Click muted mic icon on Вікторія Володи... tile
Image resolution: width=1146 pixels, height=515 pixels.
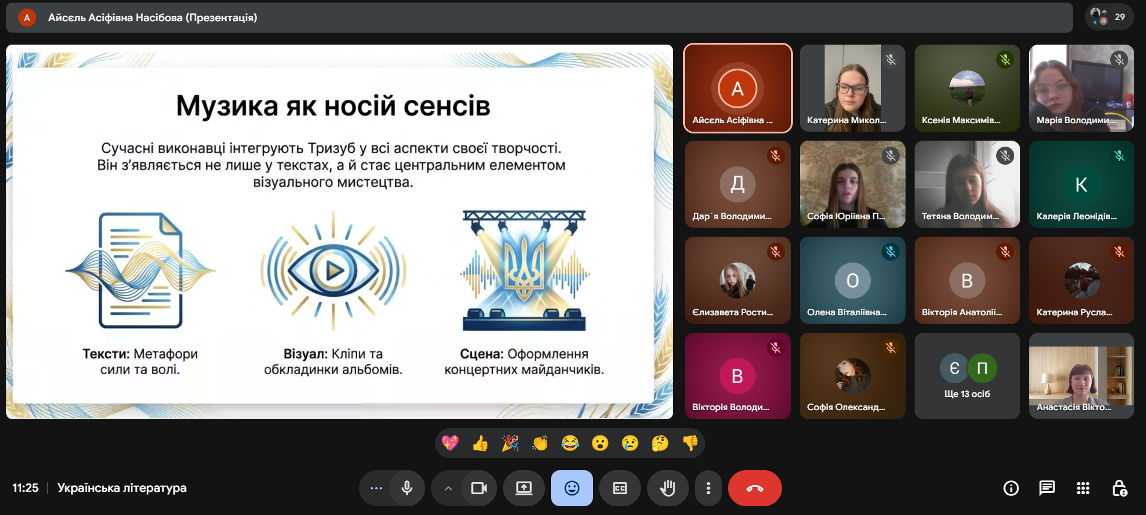[x=775, y=348]
